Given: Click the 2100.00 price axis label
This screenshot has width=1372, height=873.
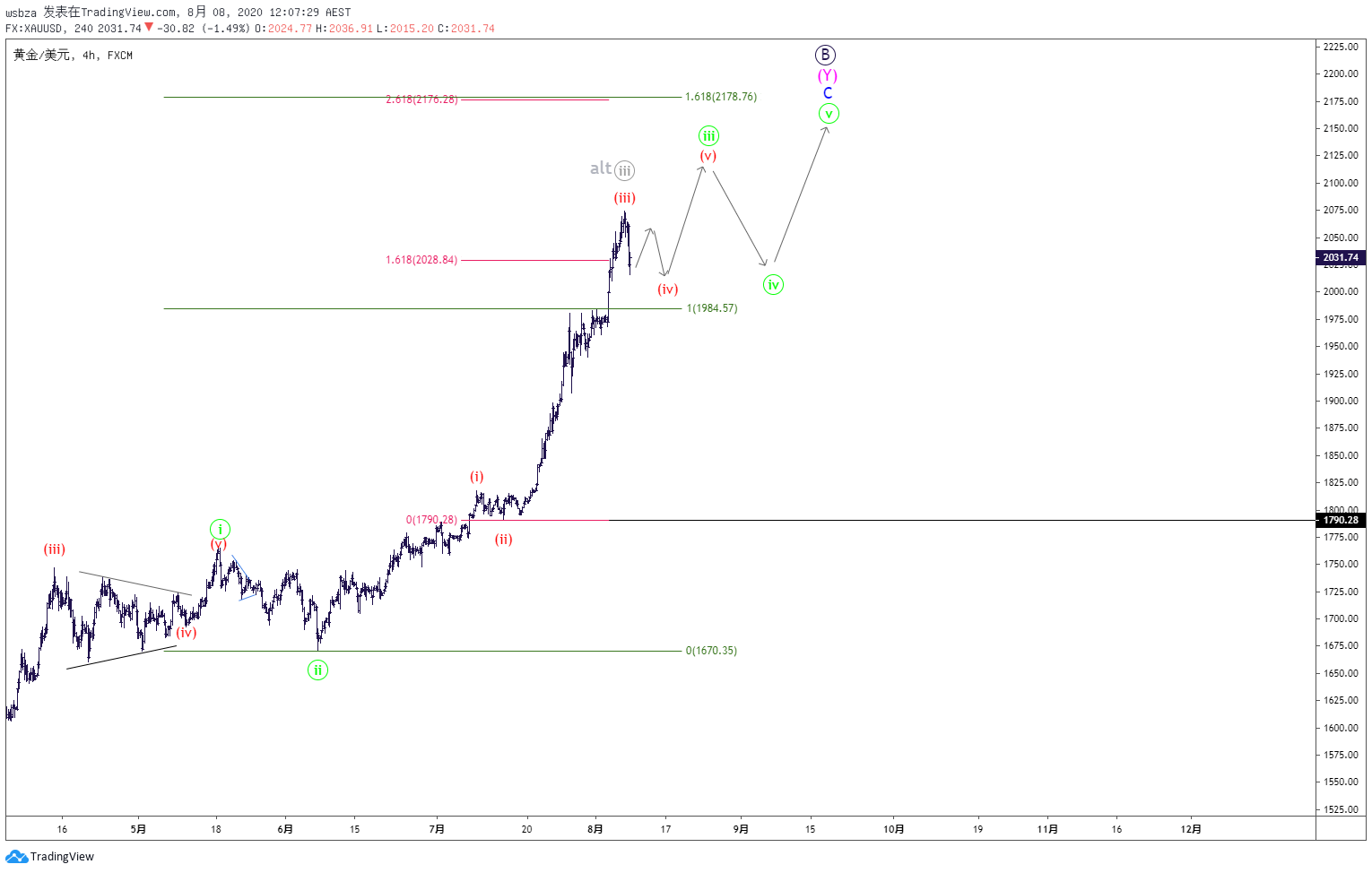Looking at the screenshot, I should click(1341, 183).
